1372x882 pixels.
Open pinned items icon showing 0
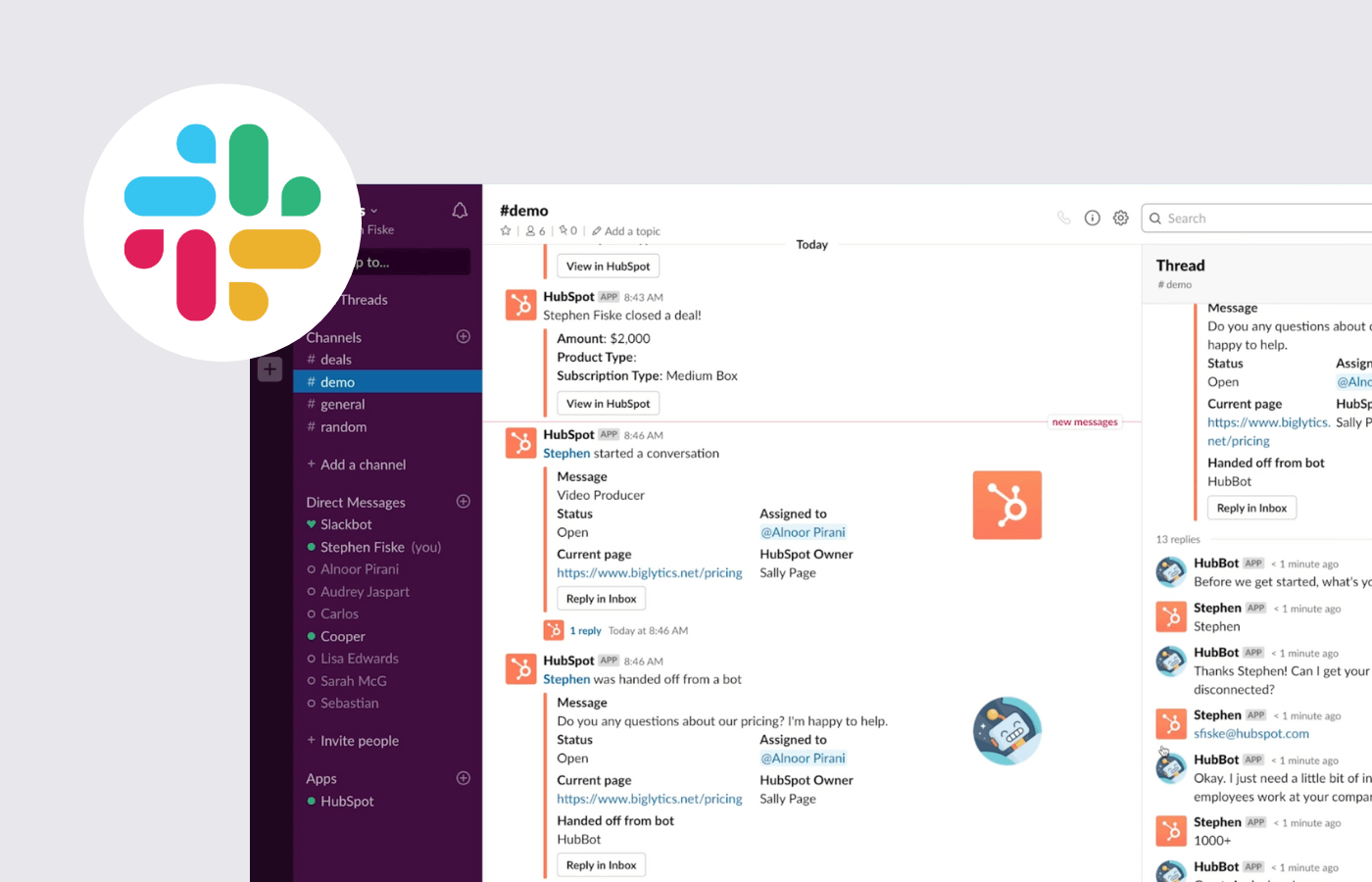568,231
